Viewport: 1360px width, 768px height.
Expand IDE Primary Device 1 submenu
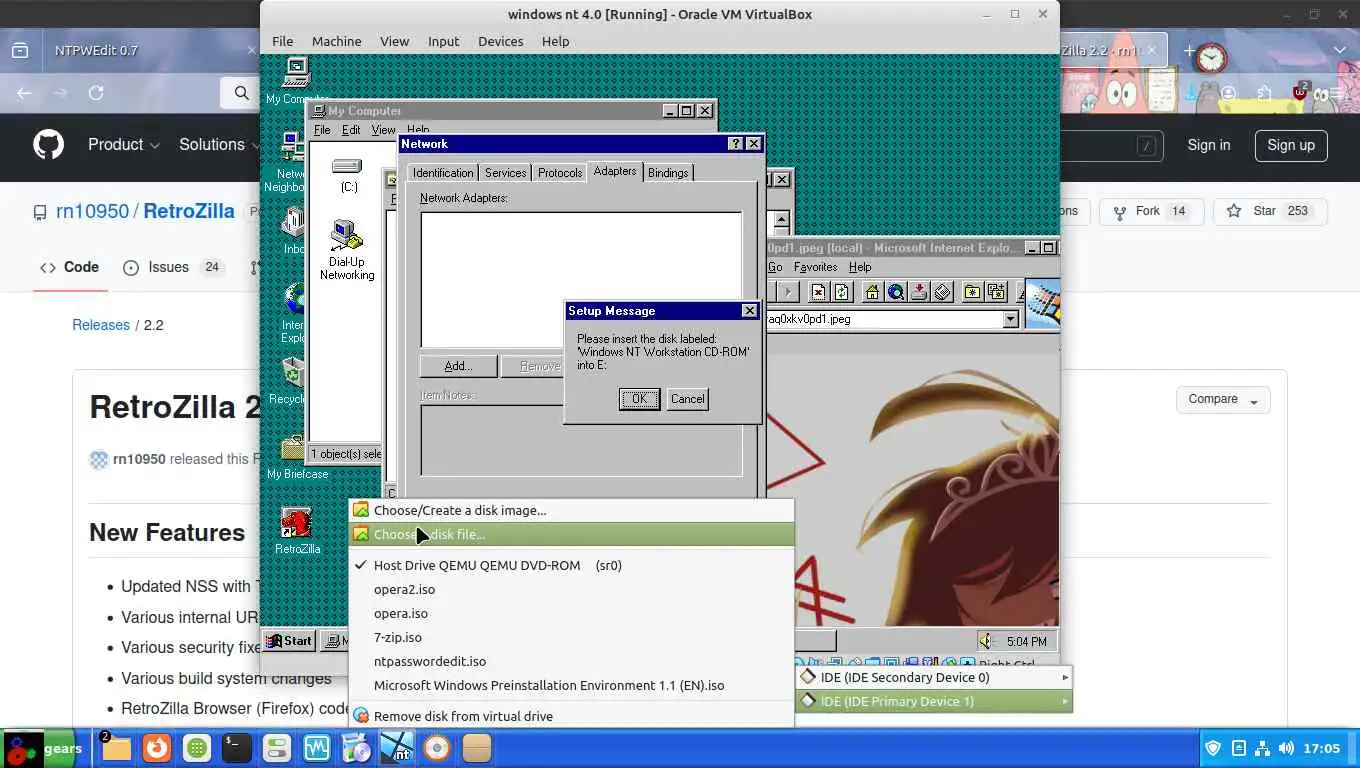tap(934, 701)
